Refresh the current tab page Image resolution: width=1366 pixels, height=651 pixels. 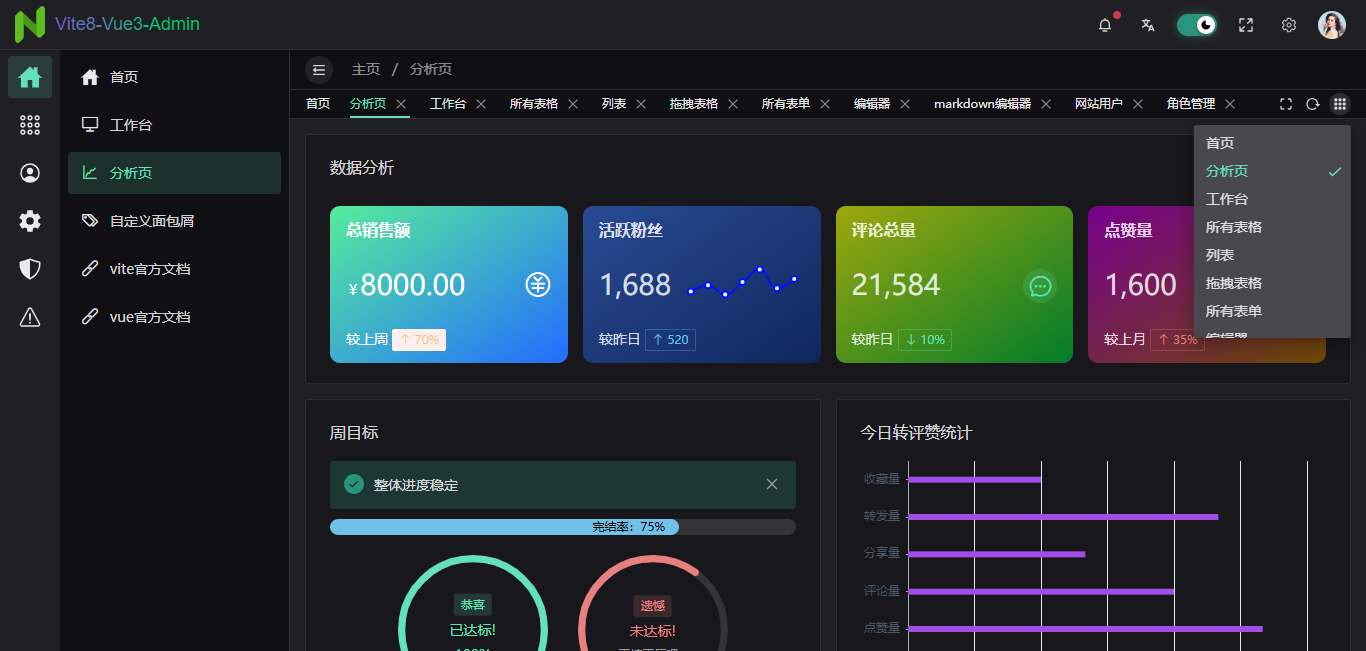[x=1313, y=104]
